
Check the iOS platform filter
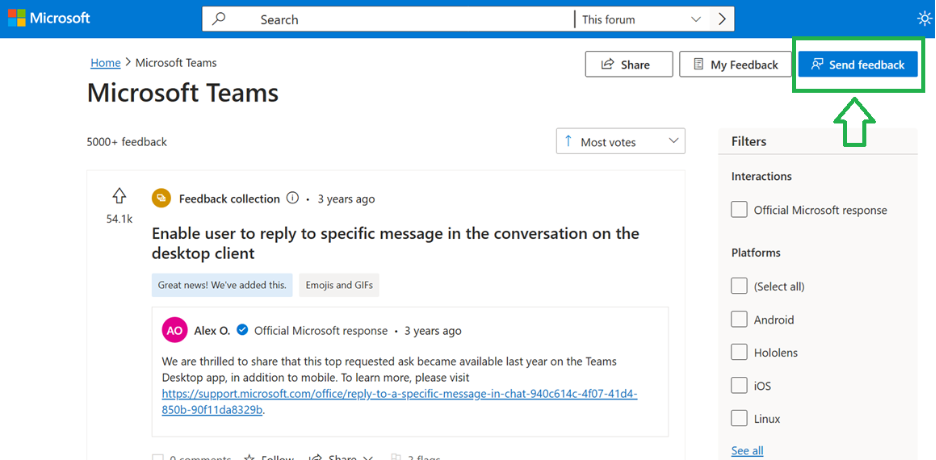coord(739,386)
